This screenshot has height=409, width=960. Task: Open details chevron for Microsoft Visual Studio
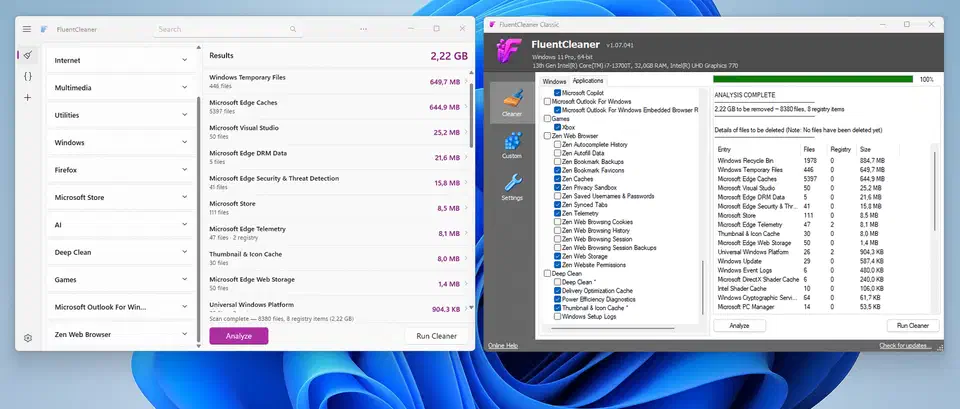click(466, 132)
